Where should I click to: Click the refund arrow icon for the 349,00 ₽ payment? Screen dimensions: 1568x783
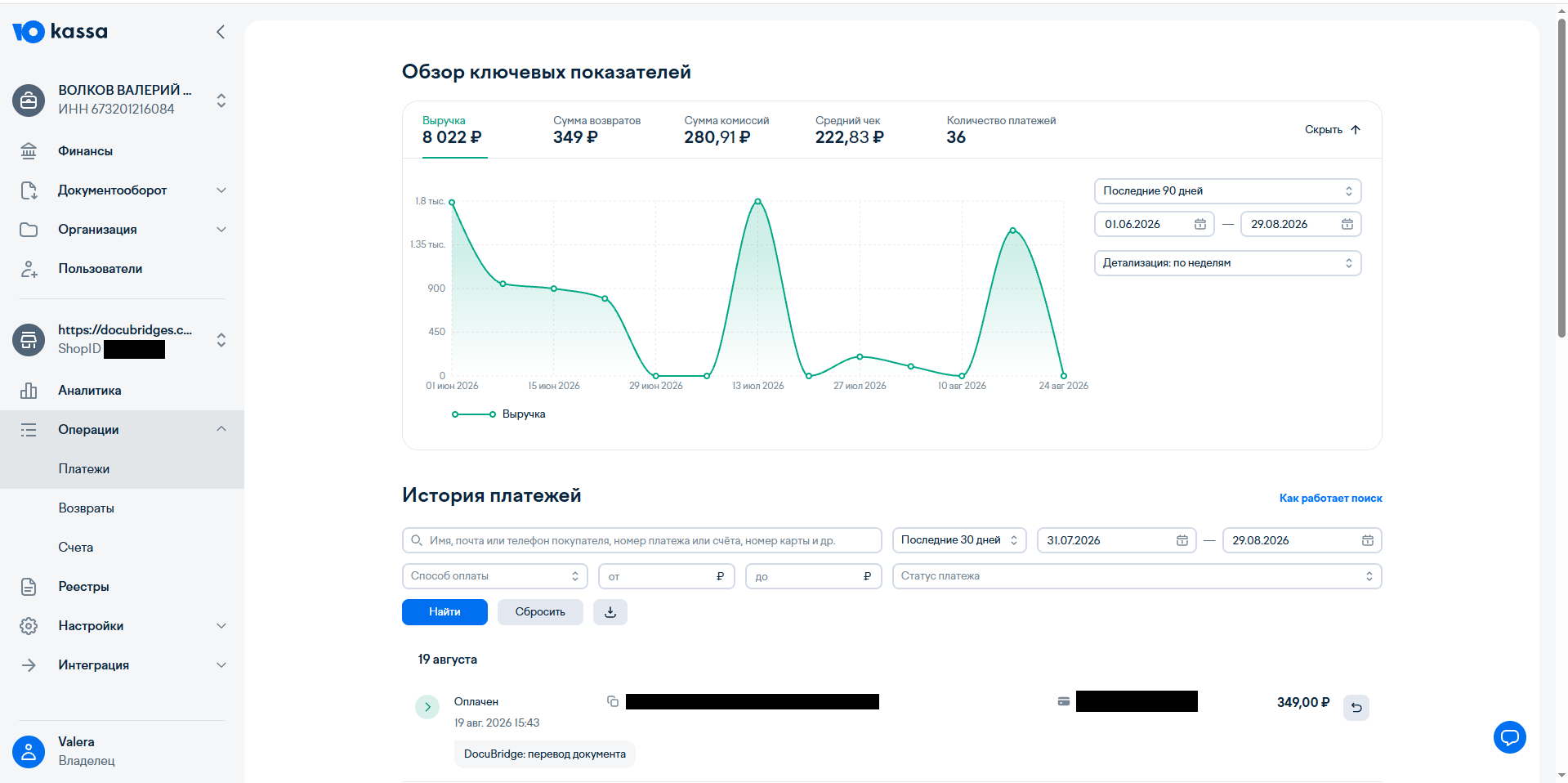(x=1356, y=707)
